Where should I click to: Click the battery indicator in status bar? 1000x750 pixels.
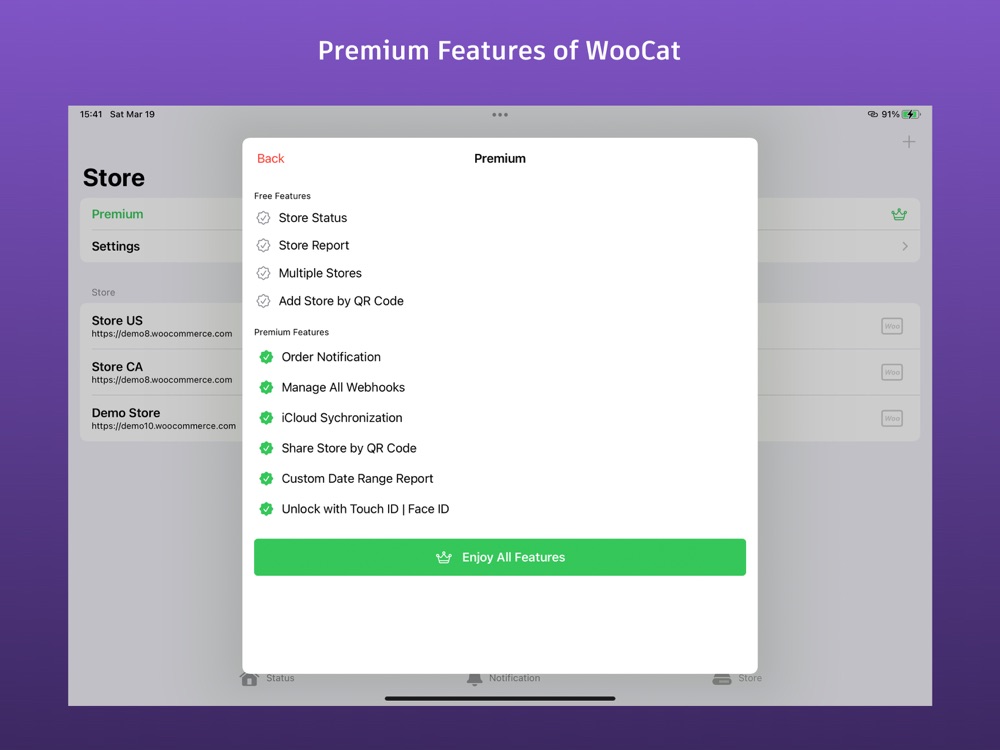pos(911,114)
